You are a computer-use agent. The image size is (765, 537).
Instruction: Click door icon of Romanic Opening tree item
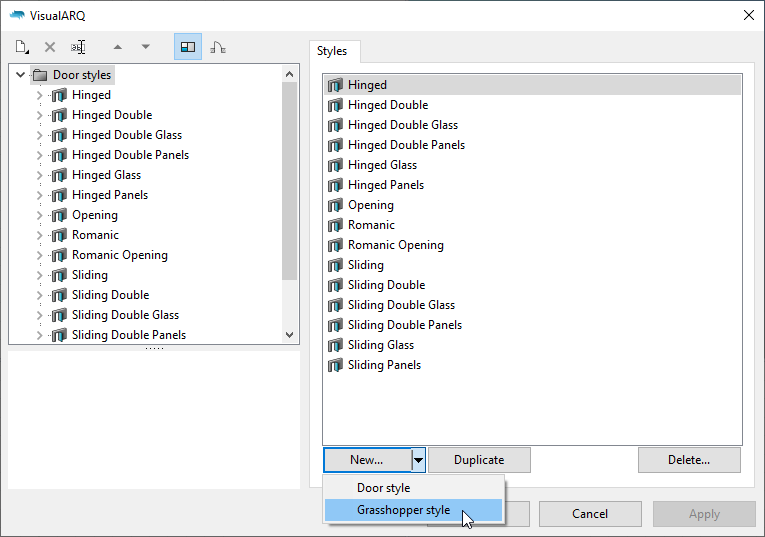click(x=59, y=255)
